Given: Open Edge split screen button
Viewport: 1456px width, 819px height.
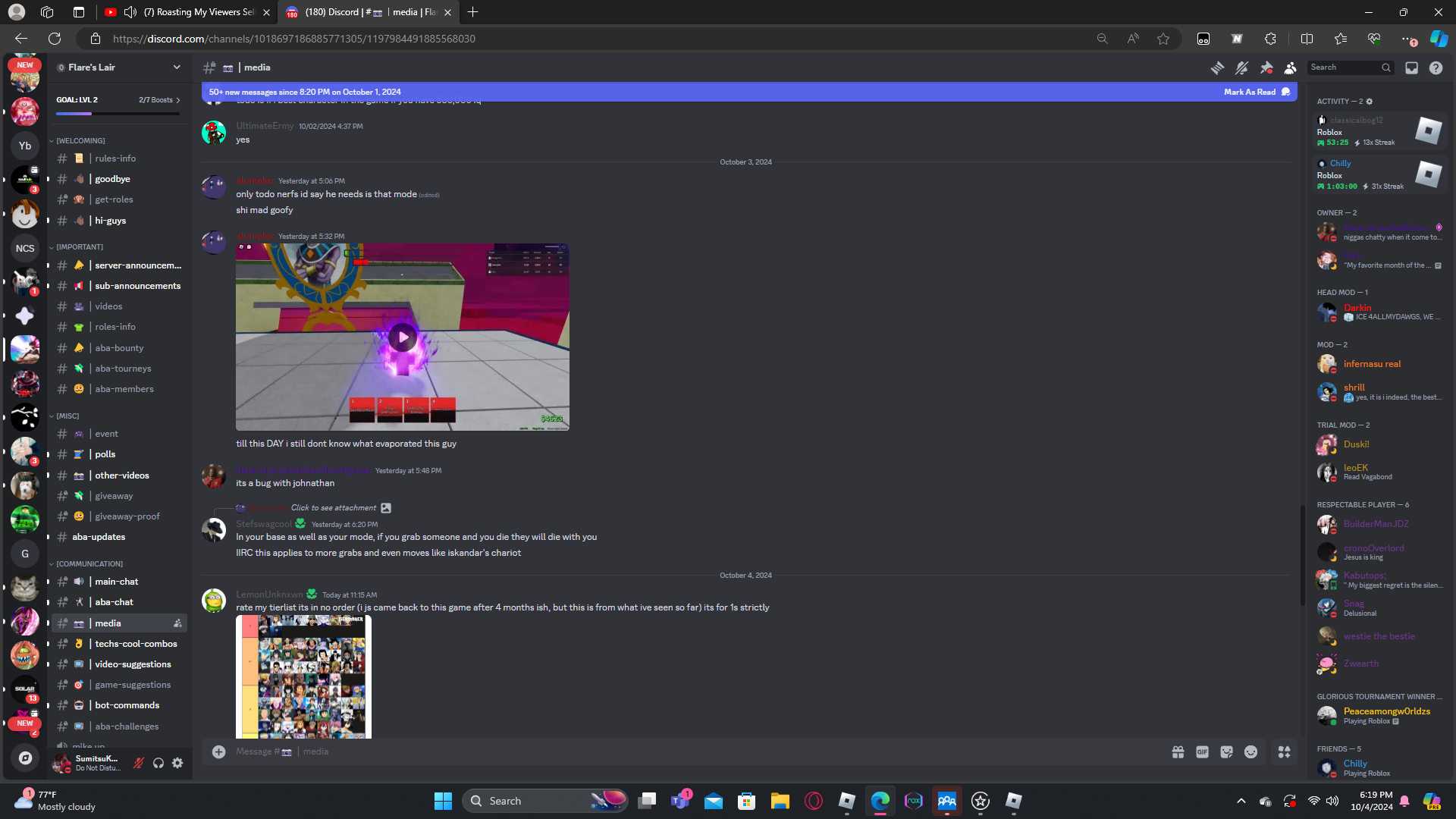Looking at the screenshot, I should pyautogui.click(x=1307, y=39).
